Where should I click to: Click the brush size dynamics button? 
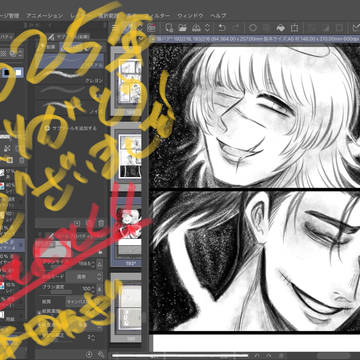click(x=100, y=264)
